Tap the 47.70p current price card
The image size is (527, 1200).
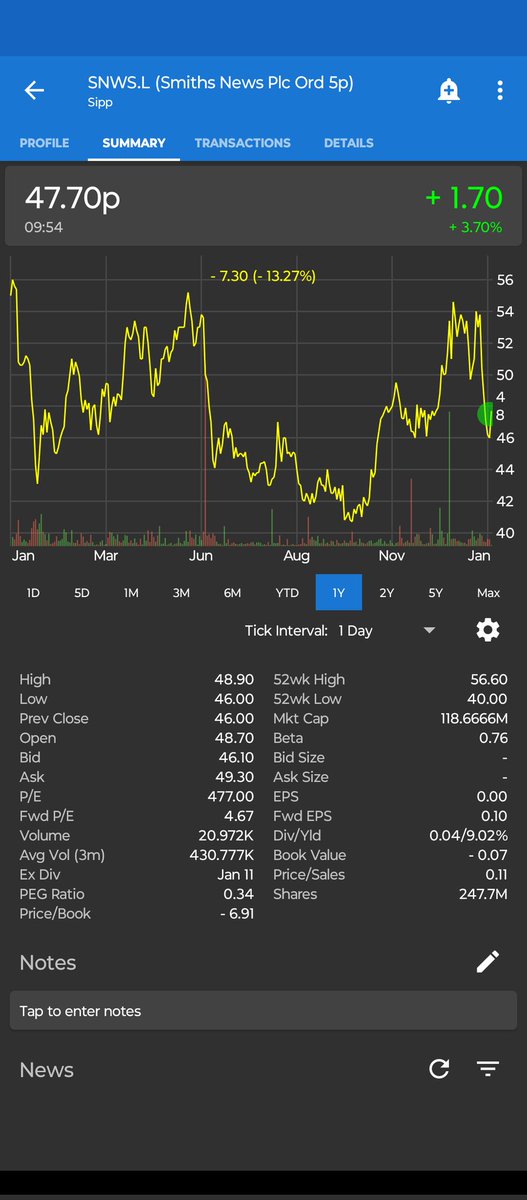(x=263, y=206)
